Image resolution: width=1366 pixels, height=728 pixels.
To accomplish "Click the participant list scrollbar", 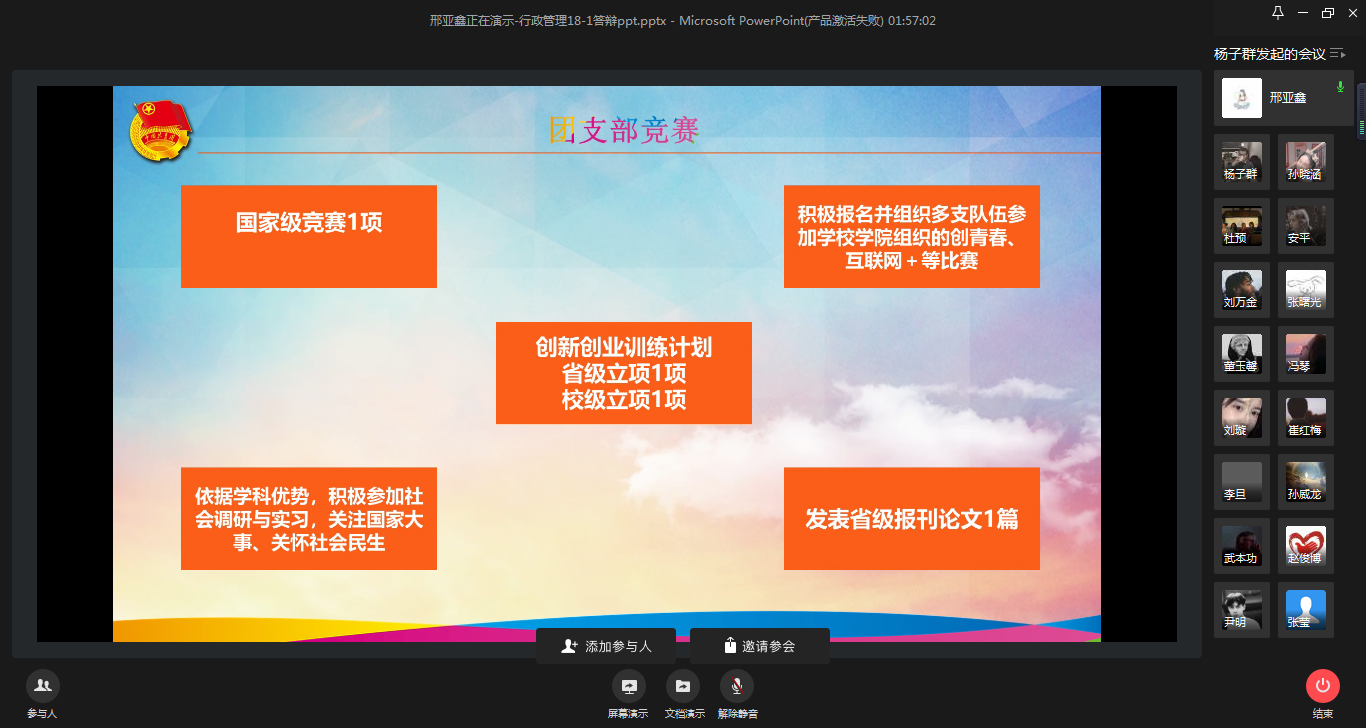I will coord(1361,110).
